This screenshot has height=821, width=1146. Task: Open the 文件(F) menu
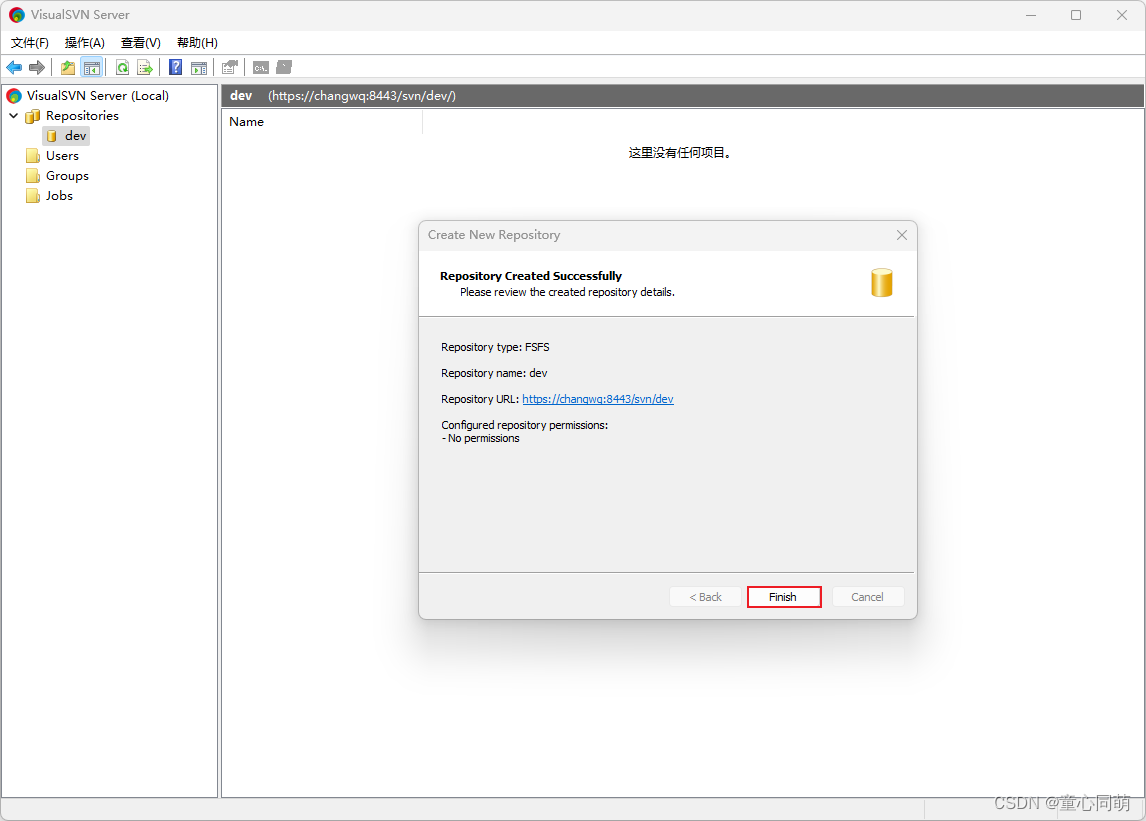pyautogui.click(x=30, y=42)
